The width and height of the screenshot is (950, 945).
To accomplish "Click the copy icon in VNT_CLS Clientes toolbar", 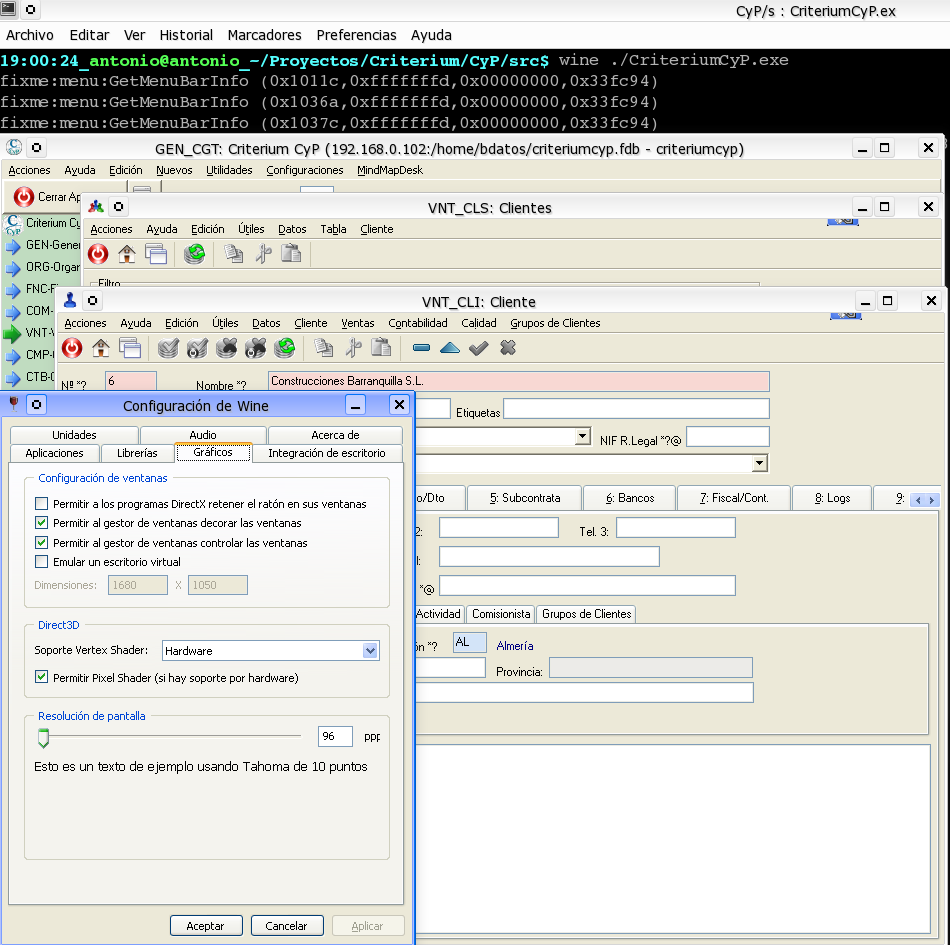I will [233, 254].
